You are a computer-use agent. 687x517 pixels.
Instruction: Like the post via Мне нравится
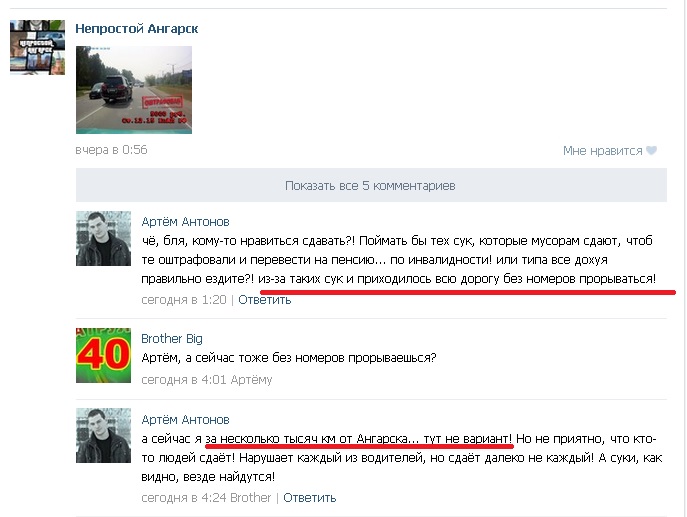pyautogui.click(x=602, y=151)
